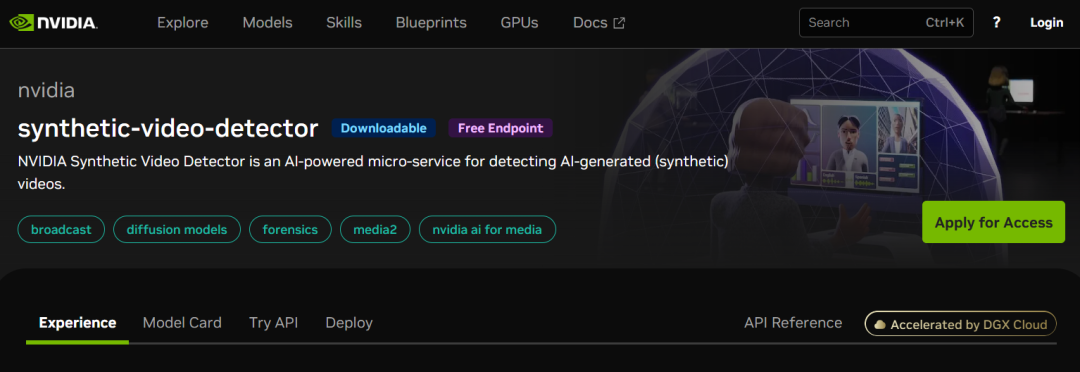Select the broadcast tag
Viewport: 1080px width, 372px height.
(x=61, y=229)
